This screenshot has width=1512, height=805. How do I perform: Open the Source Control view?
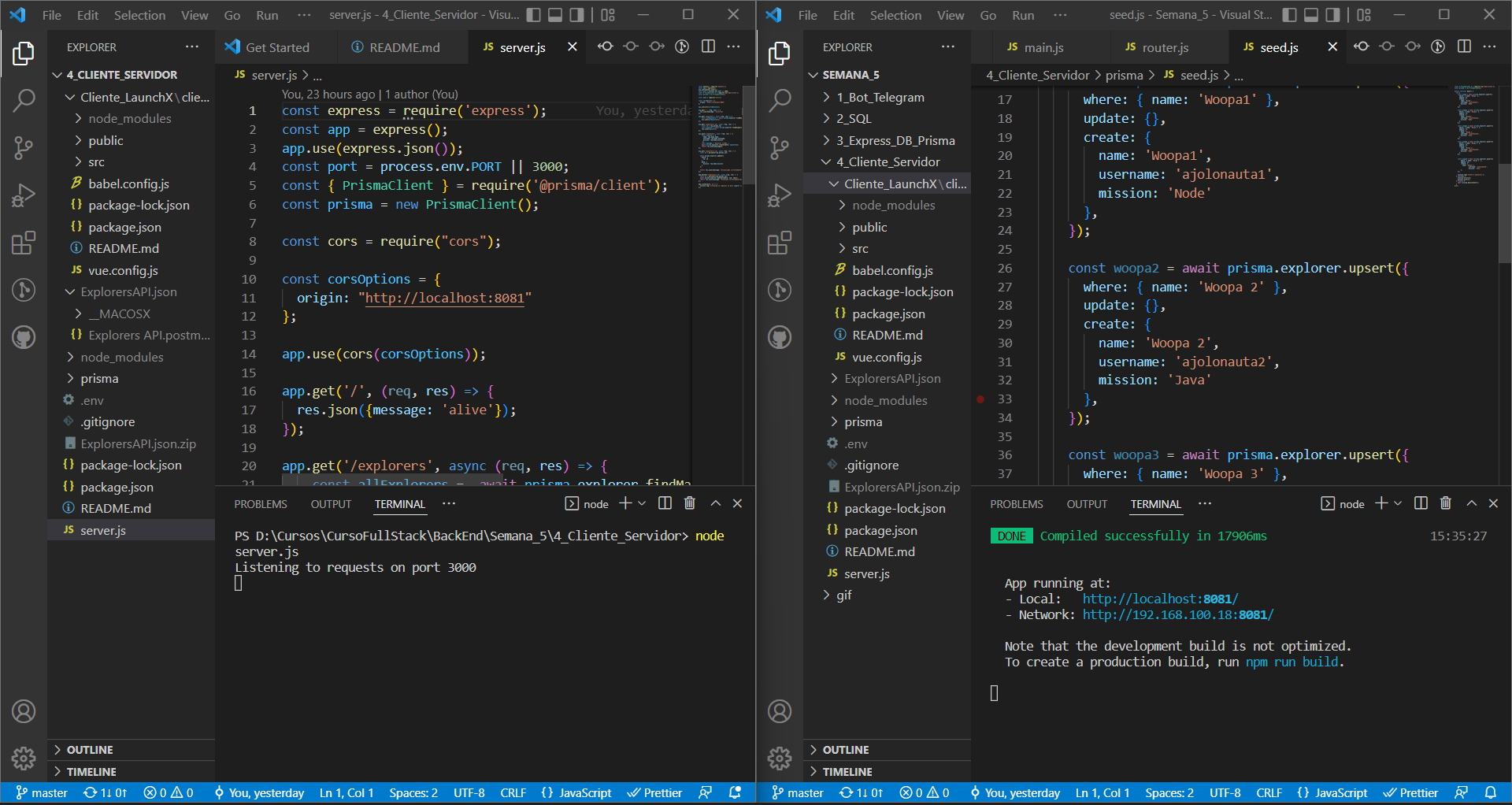[x=24, y=147]
